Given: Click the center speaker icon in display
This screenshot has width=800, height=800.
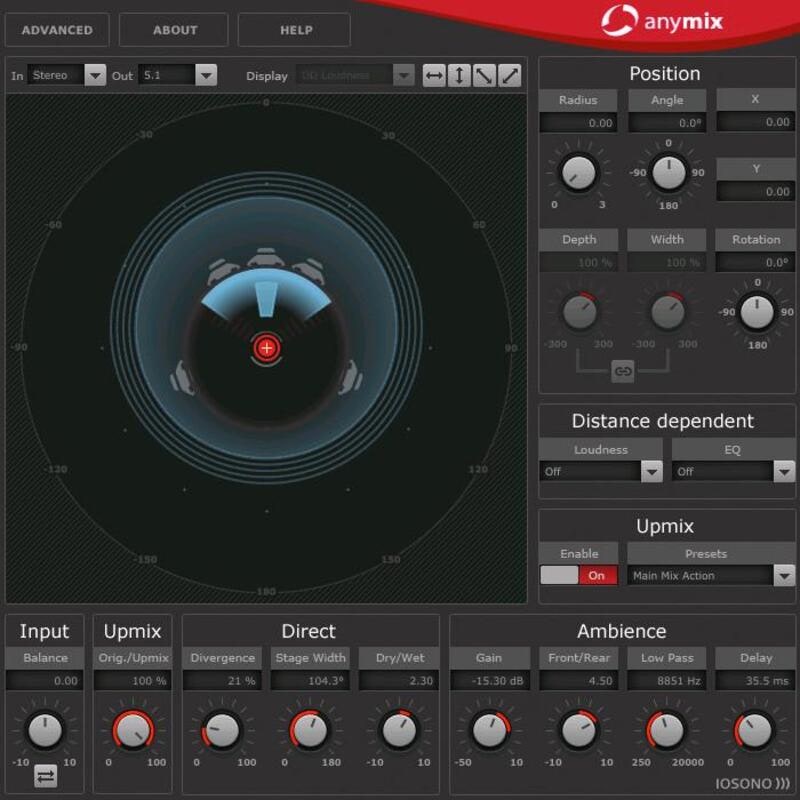Looking at the screenshot, I should point(266,258).
